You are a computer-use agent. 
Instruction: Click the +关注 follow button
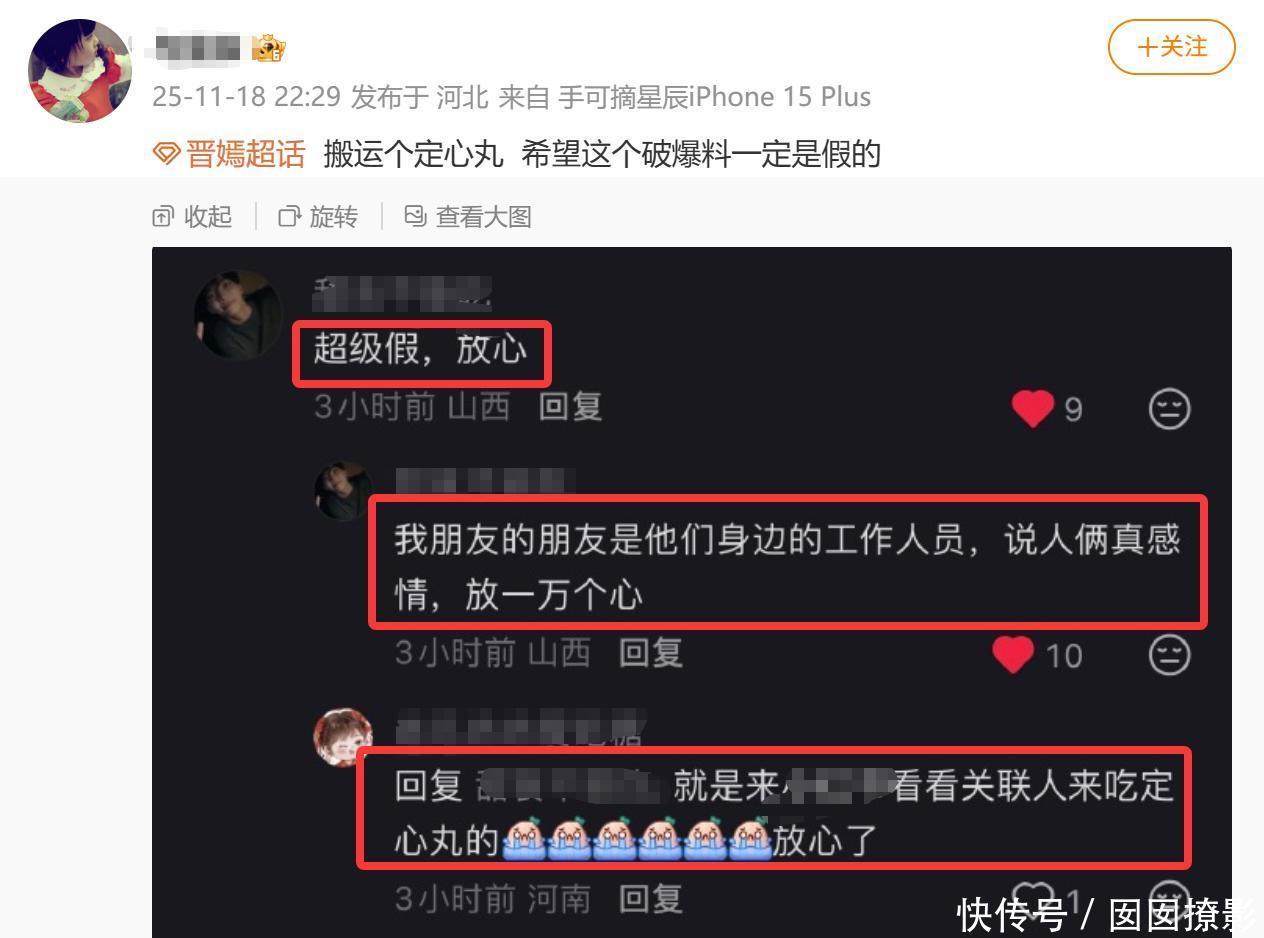(1171, 47)
